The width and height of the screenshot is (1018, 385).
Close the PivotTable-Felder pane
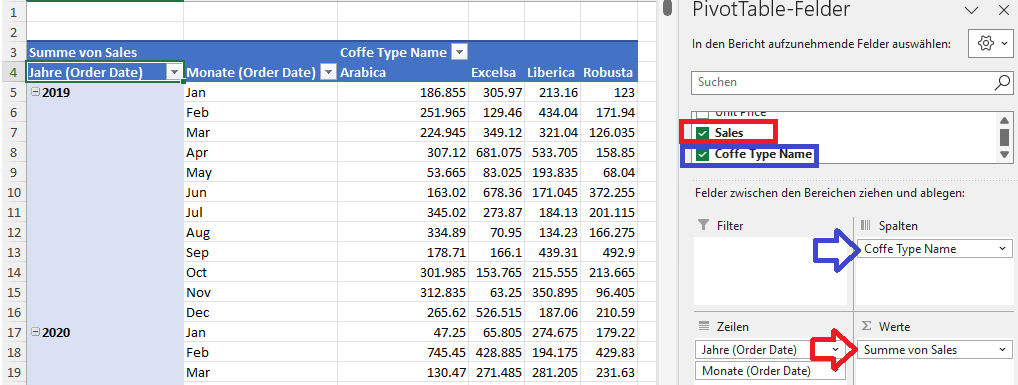(1002, 10)
